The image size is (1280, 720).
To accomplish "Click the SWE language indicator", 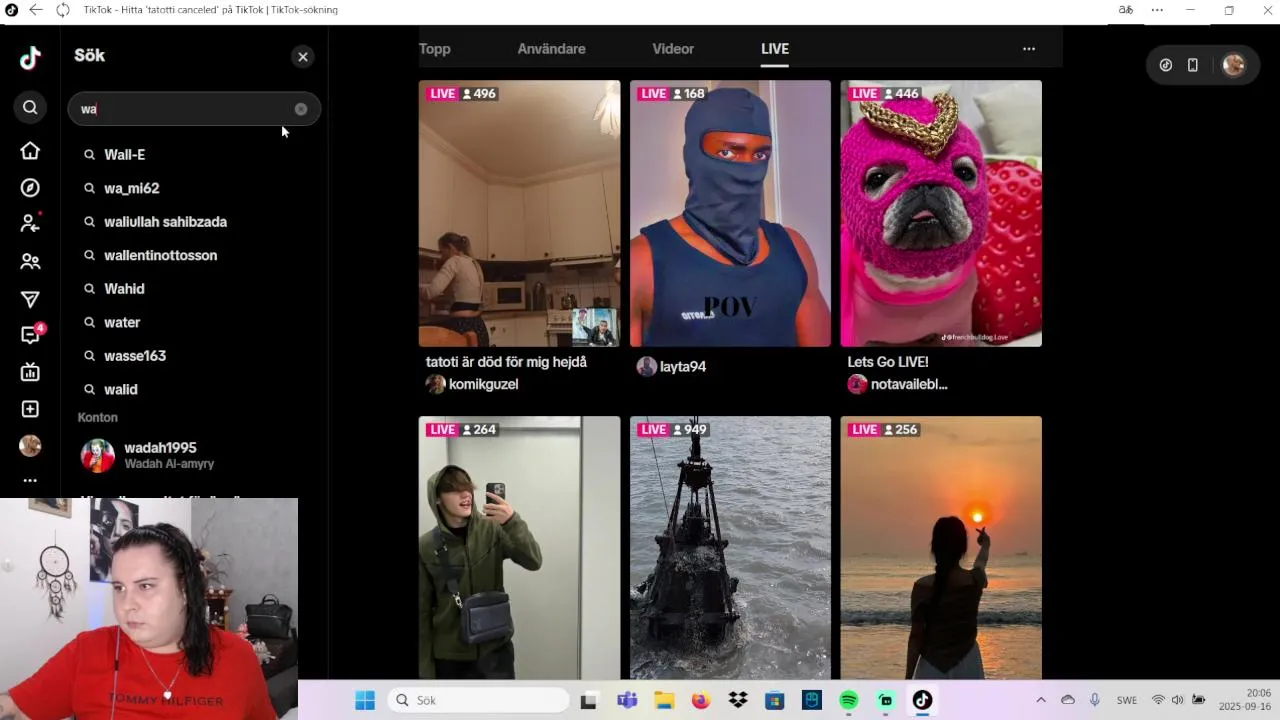I will 1127,700.
